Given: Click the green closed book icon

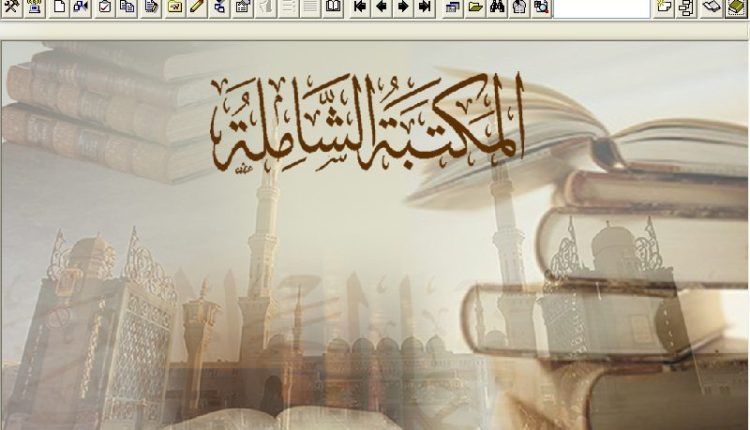Looking at the screenshot, I should (736, 7).
